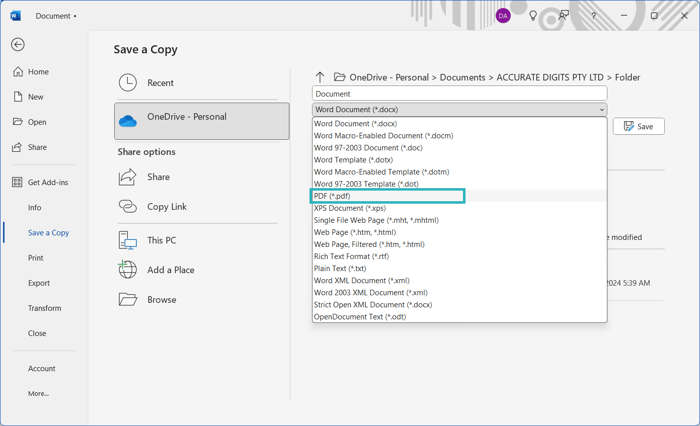This screenshot has width=700, height=426.
Task: Click the OneDrive cloud icon
Action: pos(128,121)
